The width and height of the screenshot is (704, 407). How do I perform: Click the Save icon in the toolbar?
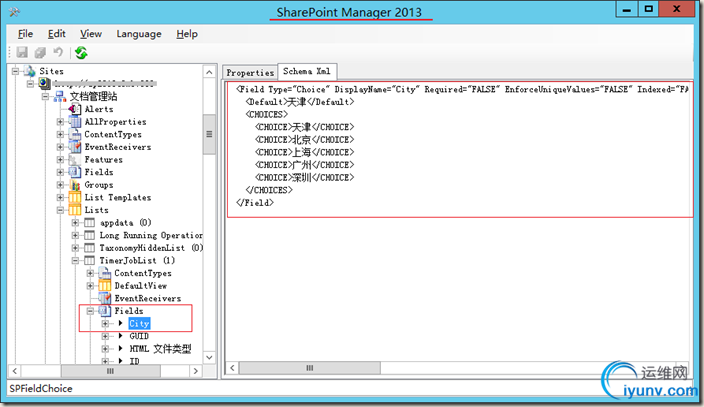(22, 53)
